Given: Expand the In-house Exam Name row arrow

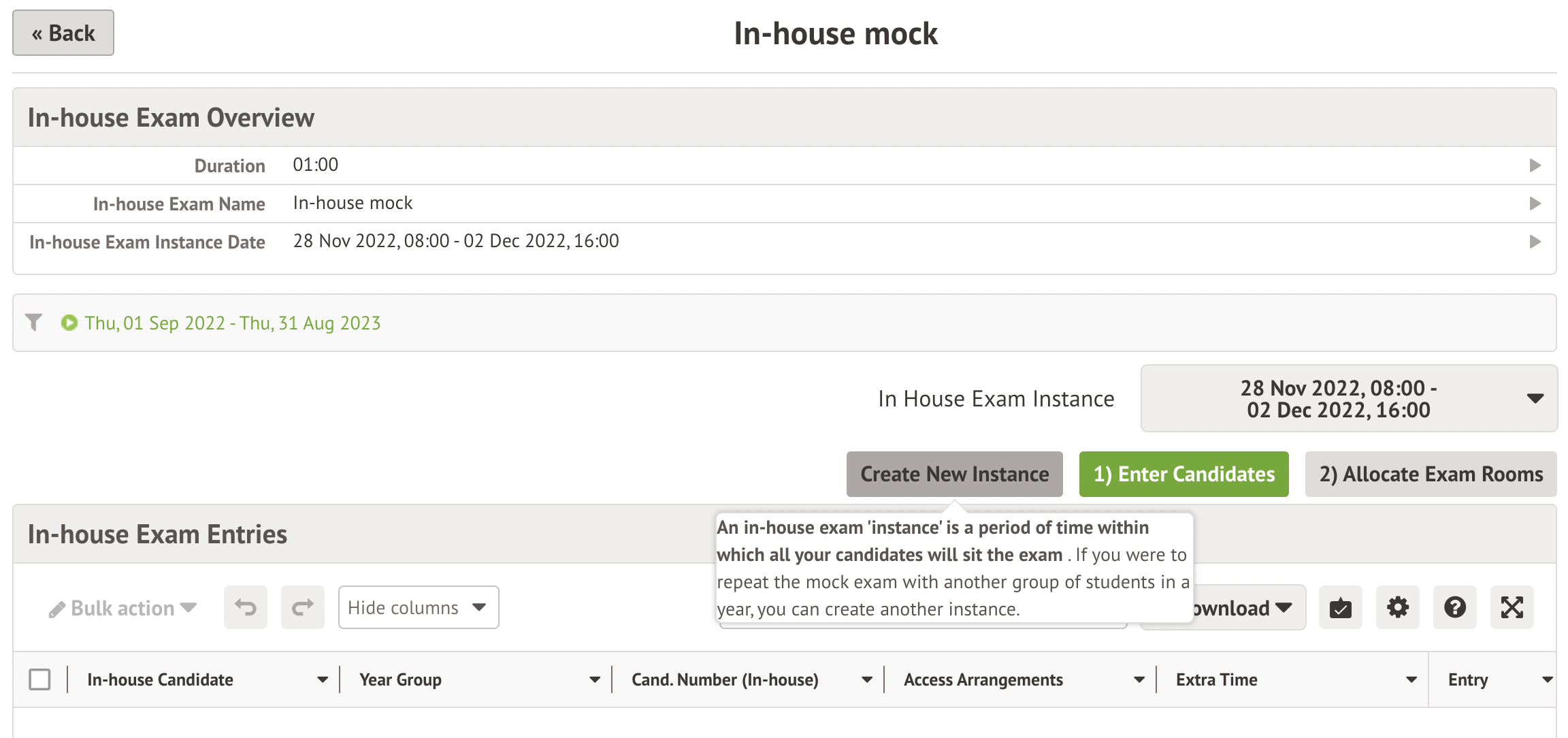Looking at the screenshot, I should click(x=1535, y=204).
